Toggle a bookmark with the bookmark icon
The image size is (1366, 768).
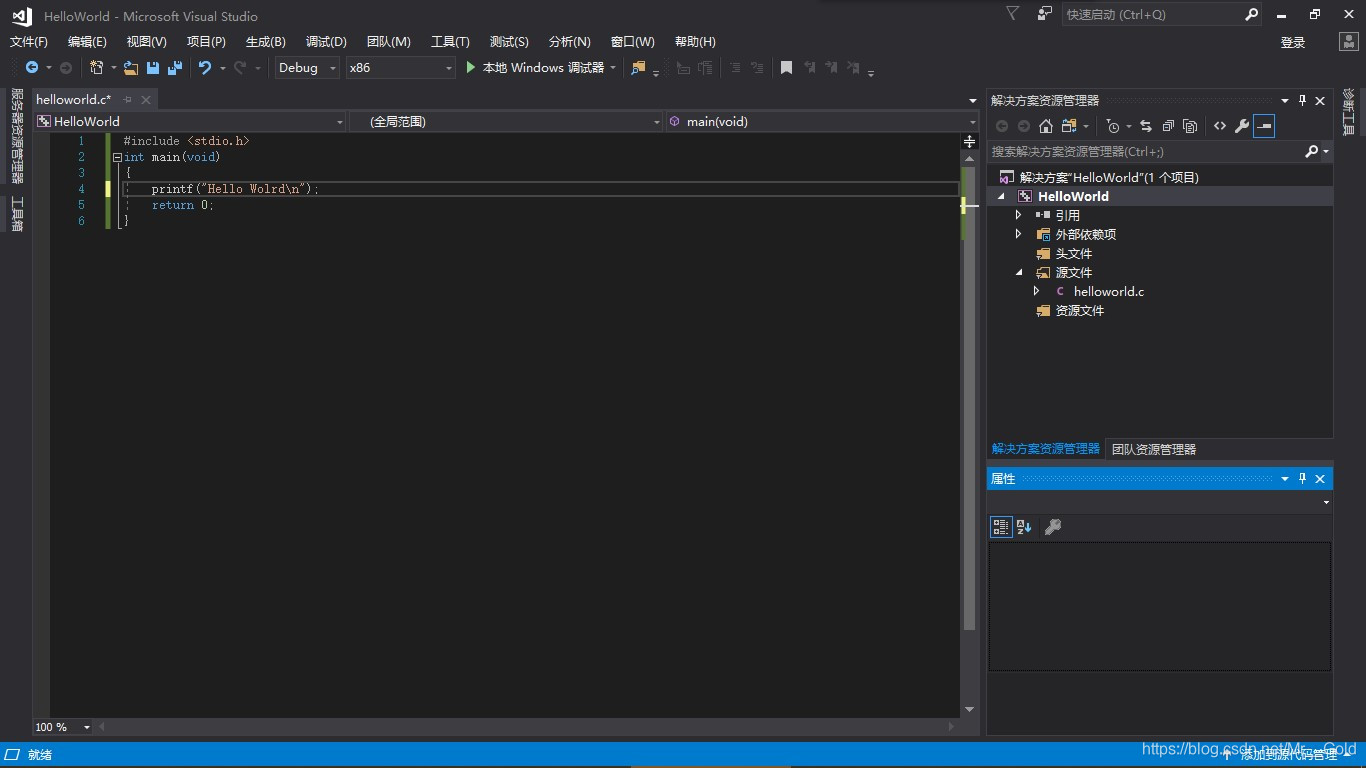point(787,68)
